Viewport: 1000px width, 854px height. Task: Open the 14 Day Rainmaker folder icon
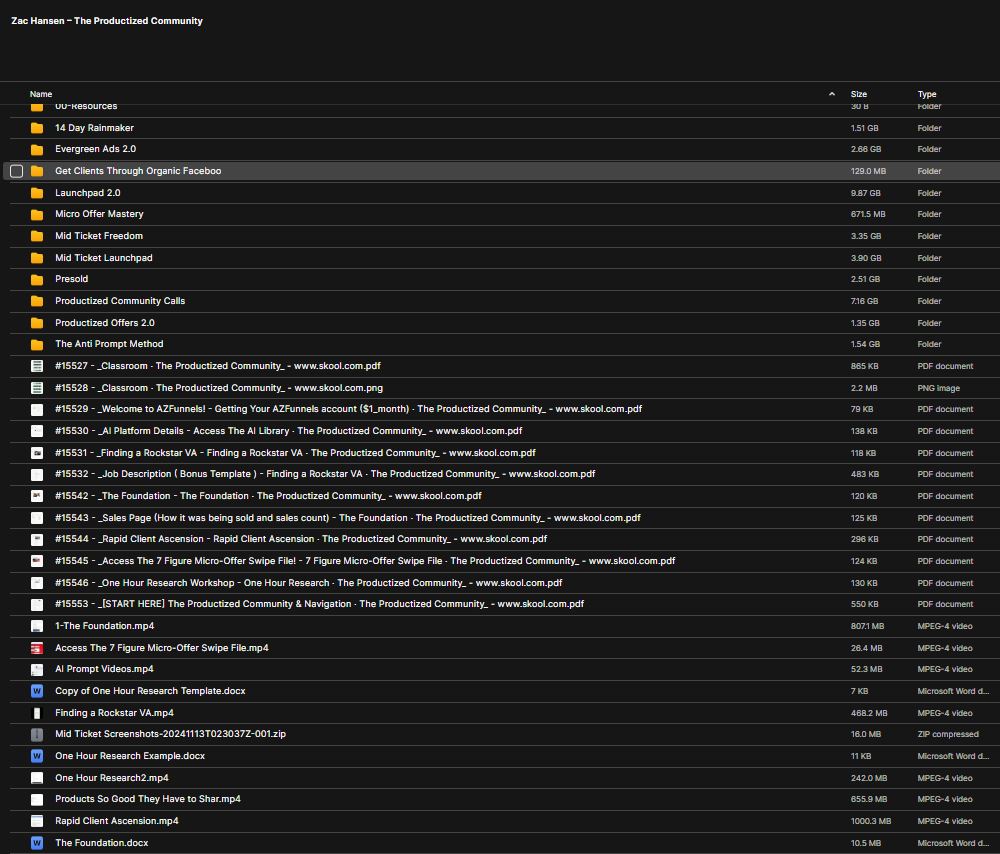click(36, 127)
